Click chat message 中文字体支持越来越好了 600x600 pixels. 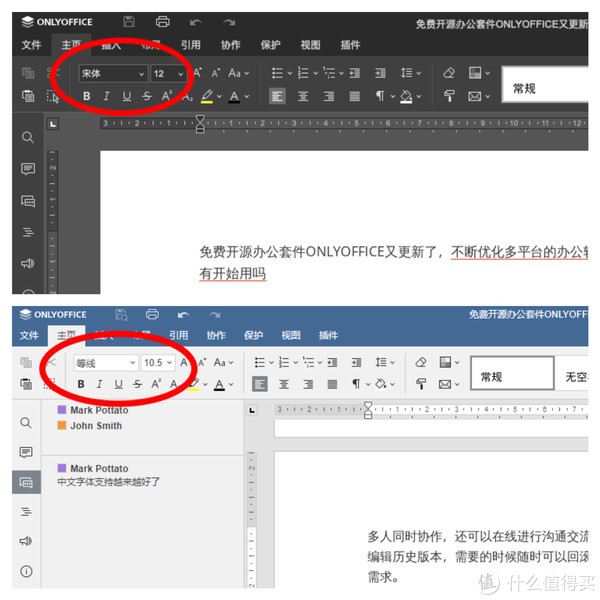point(108,481)
